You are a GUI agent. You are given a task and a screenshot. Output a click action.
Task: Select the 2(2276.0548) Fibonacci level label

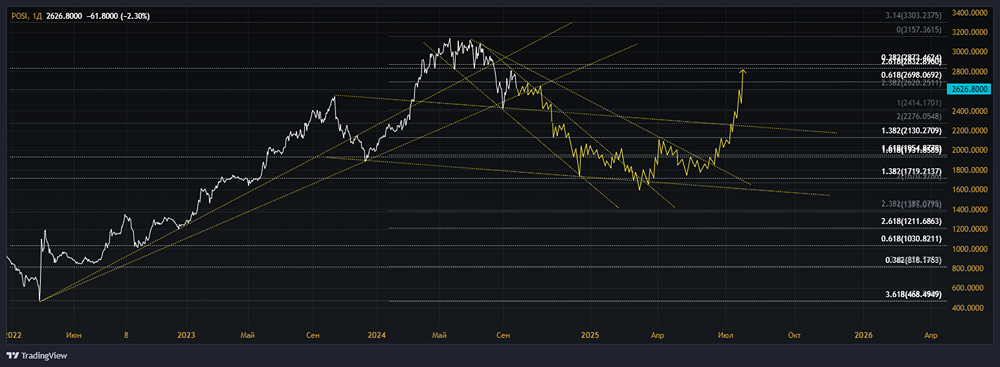pyautogui.click(x=920, y=116)
